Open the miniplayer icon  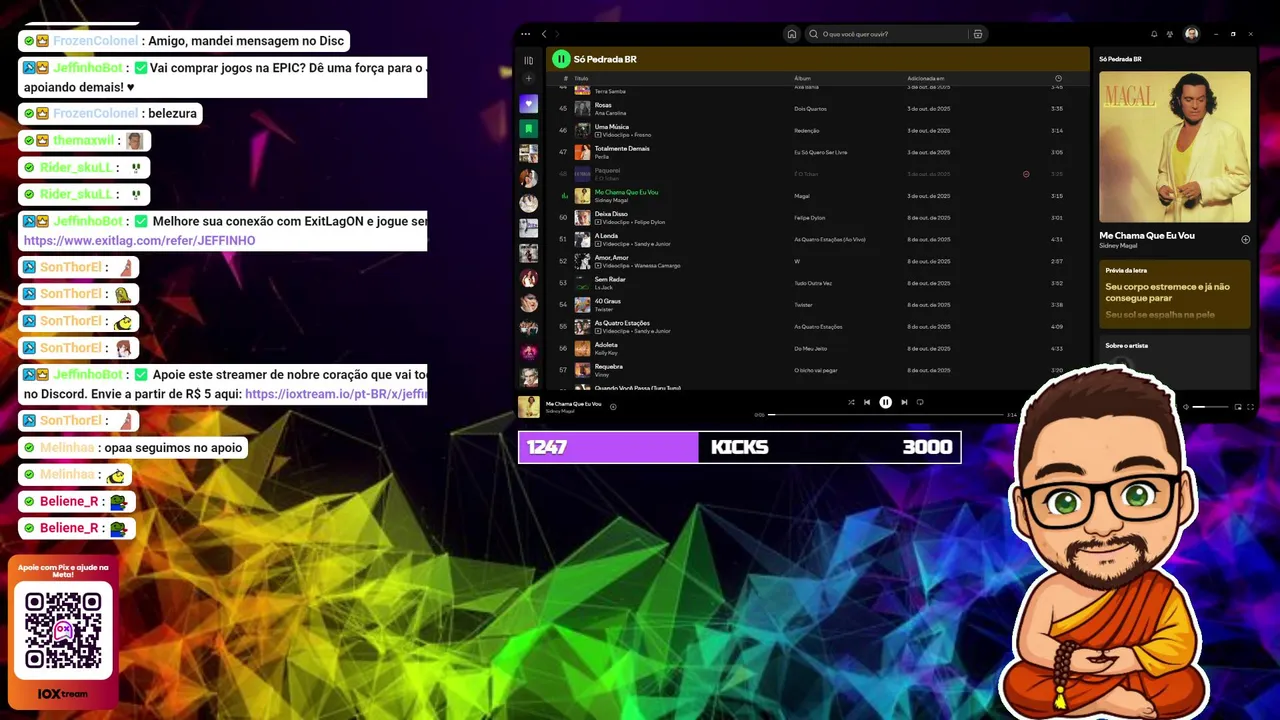tap(1238, 407)
